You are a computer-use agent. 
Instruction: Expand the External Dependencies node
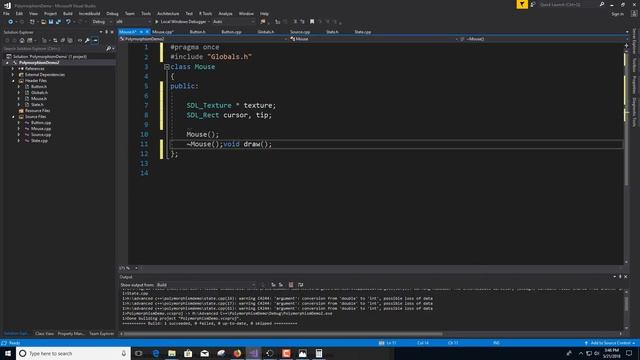13,75
